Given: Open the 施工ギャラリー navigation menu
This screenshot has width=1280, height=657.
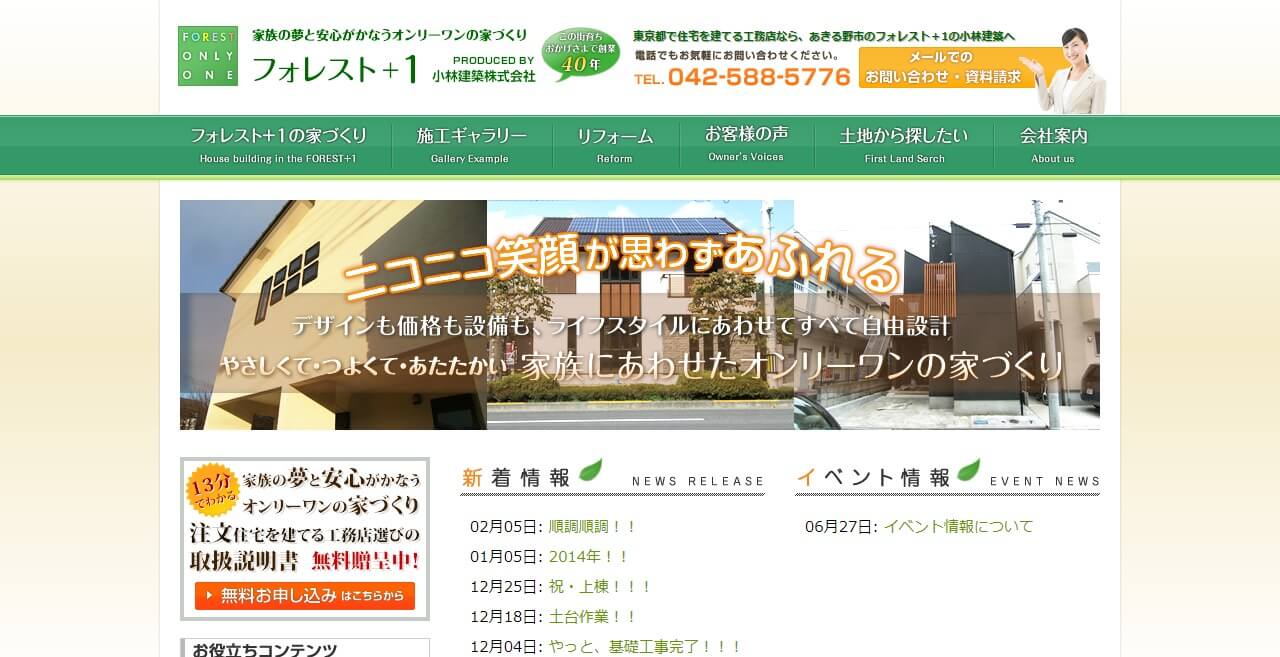Looking at the screenshot, I should [471, 144].
